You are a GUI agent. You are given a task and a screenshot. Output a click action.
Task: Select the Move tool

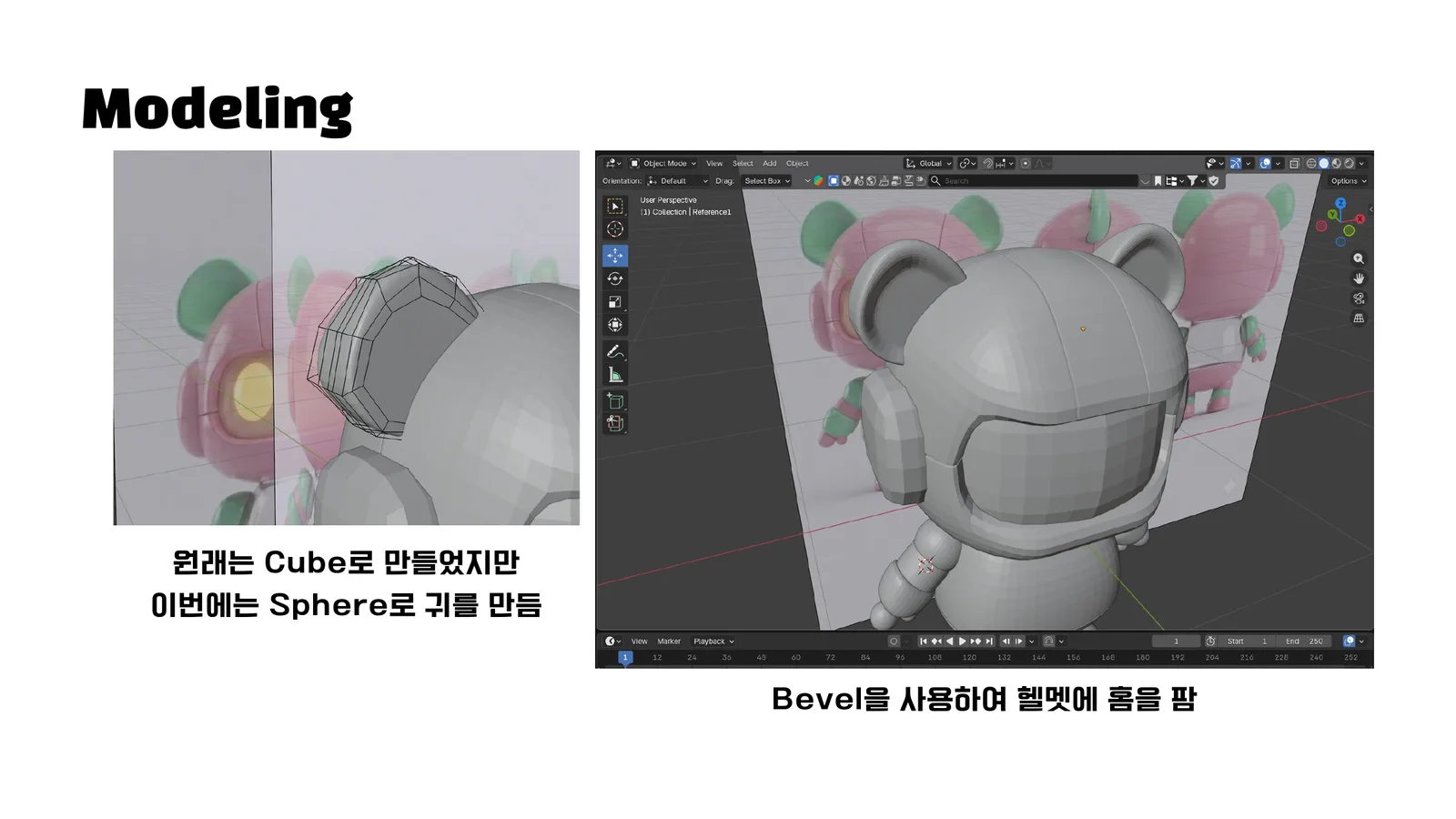[615, 256]
